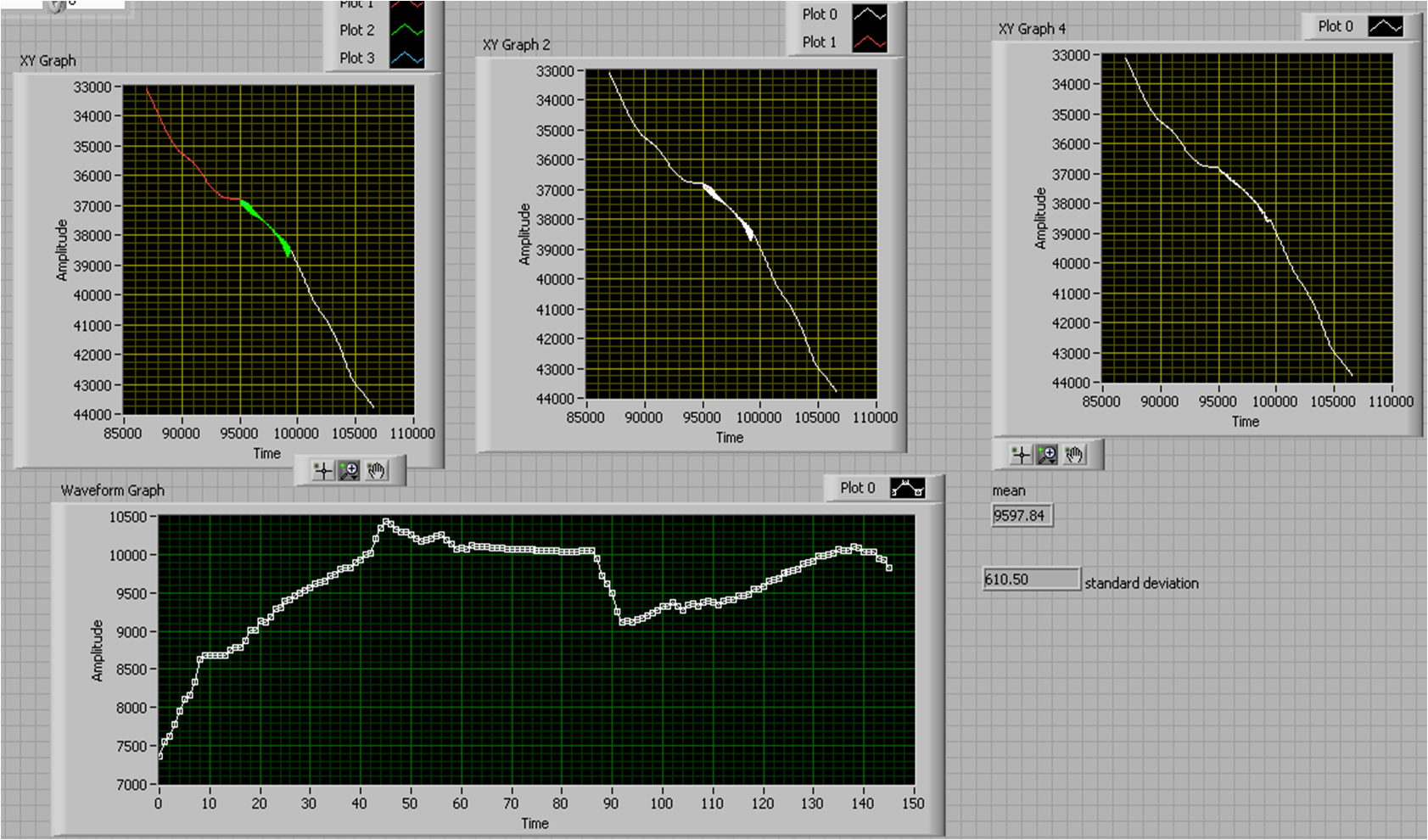Click the Waveform Graph Plot 0 legend icon
1428x840 pixels.
tap(907, 489)
